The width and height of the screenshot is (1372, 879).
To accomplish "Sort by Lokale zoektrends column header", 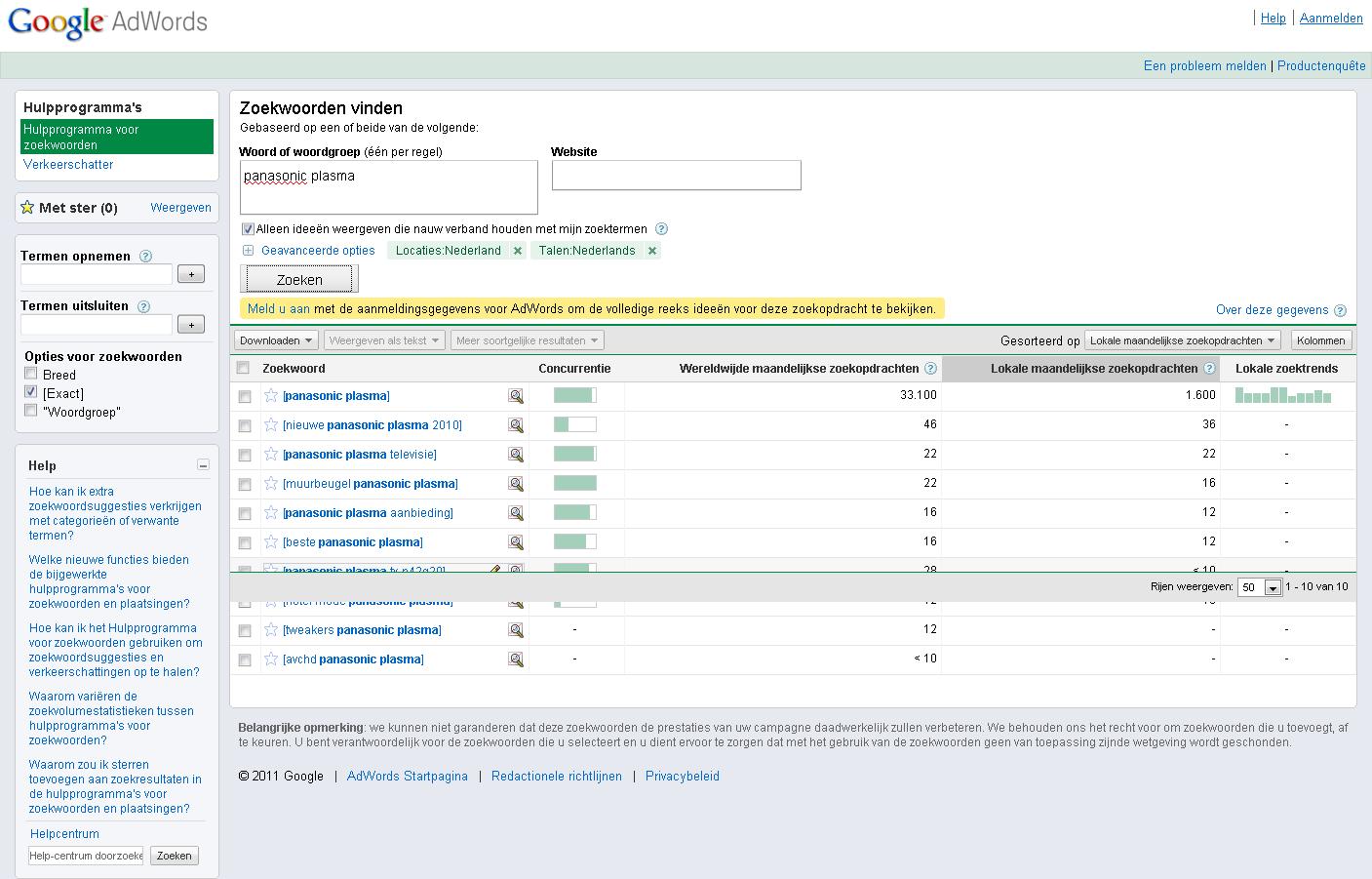I will tap(1286, 369).
